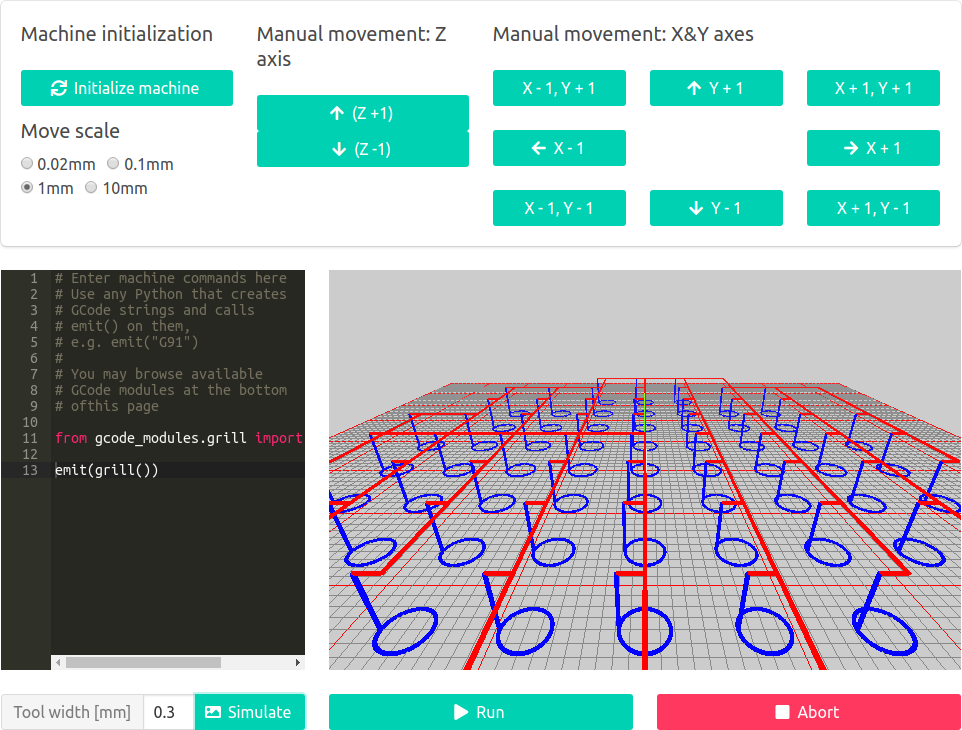Click the 3D toolpath simulation view

pyautogui.click(x=645, y=470)
